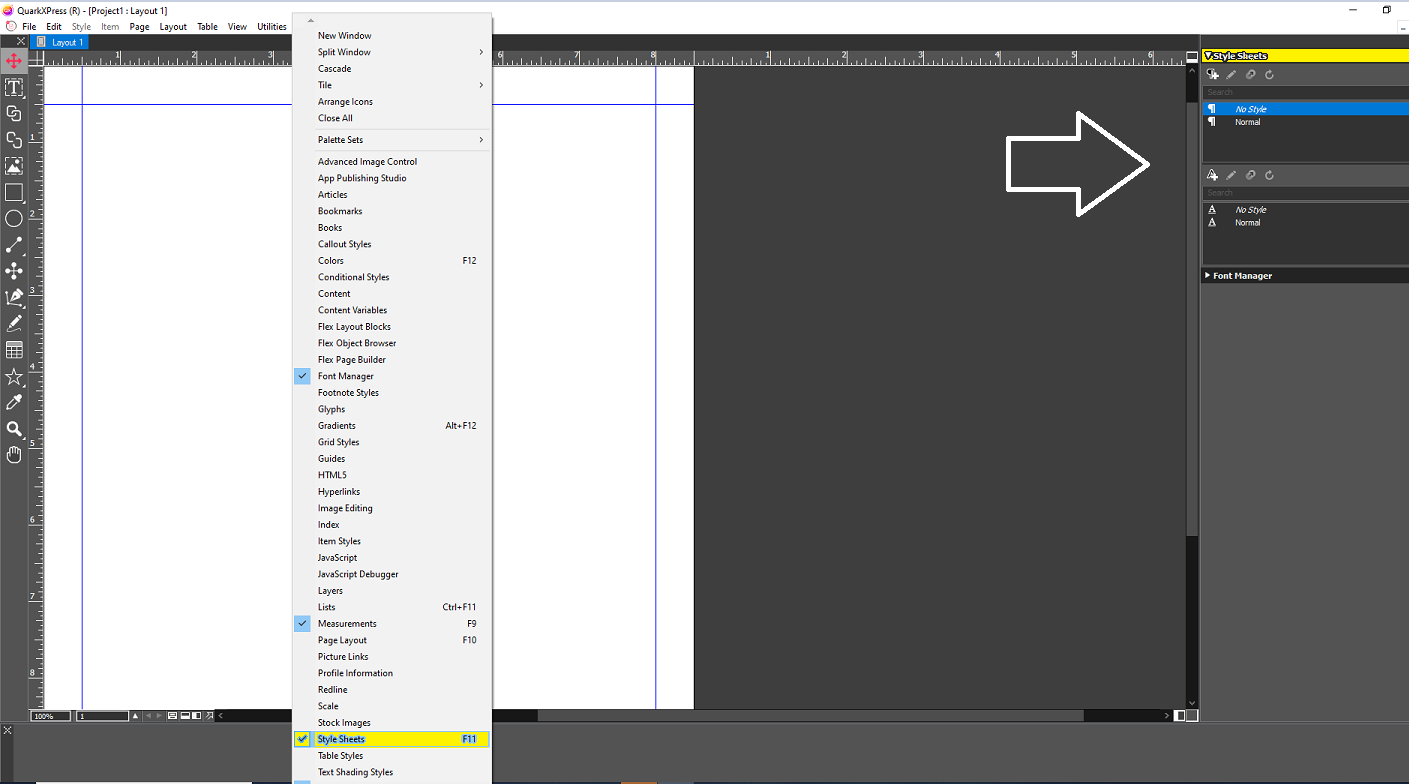Create a new paragraph style sheet
This screenshot has width=1409, height=784.
1212,74
